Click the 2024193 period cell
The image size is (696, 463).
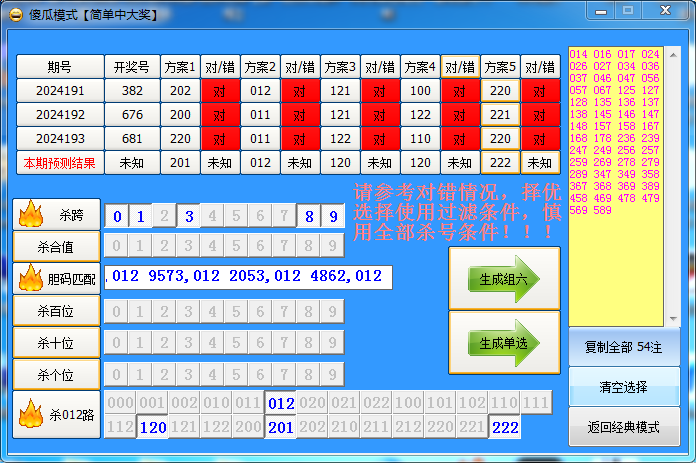coord(60,139)
